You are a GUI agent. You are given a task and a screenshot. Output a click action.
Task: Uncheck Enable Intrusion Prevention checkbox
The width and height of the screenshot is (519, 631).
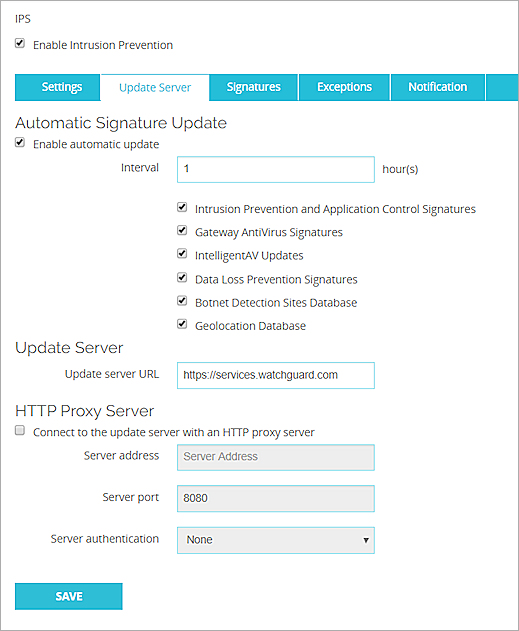click(20, 43)
